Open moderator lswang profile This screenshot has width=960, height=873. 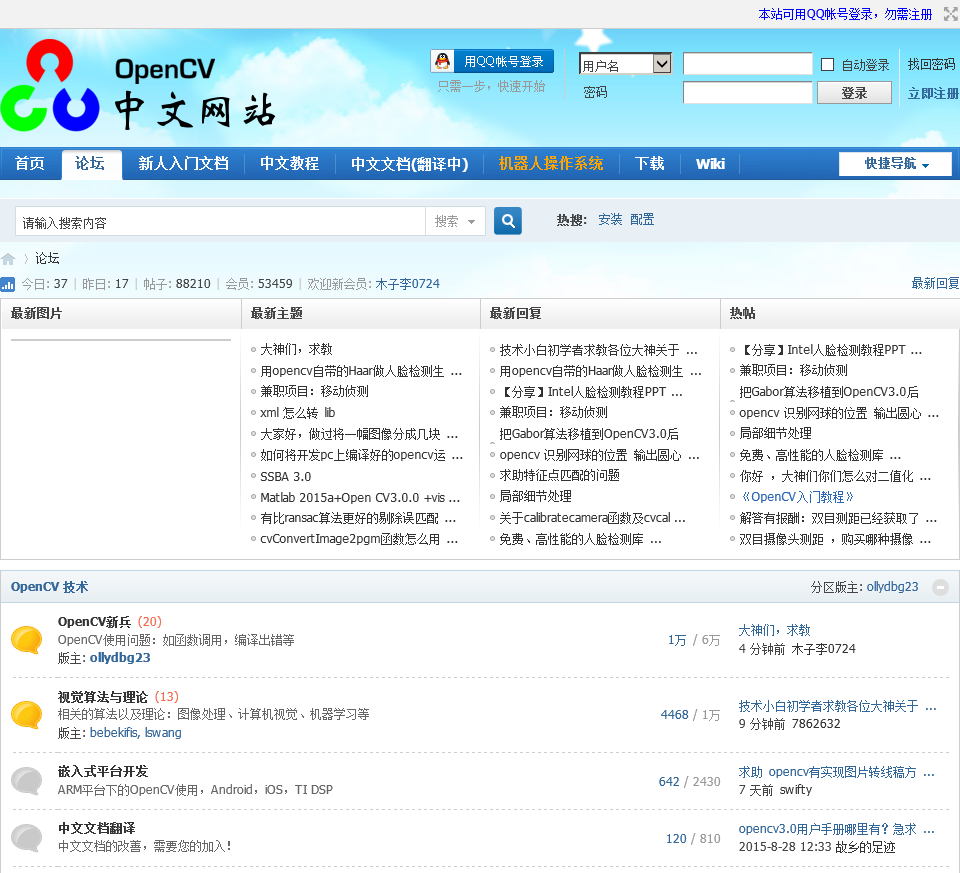click(163, 733)
